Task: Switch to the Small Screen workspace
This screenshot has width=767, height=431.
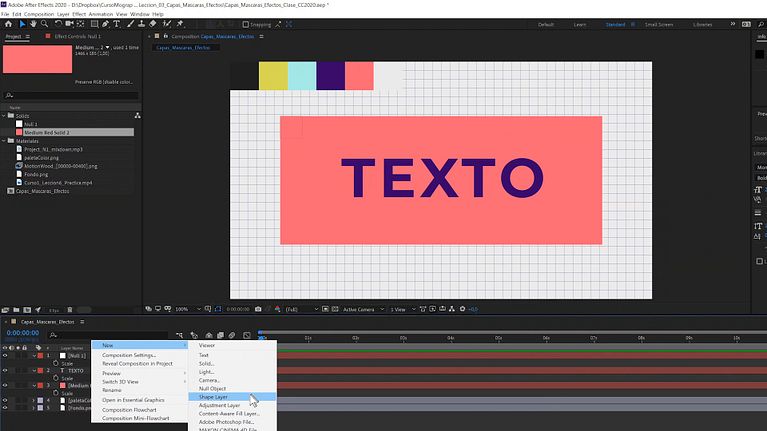Action: coord(658,24)
